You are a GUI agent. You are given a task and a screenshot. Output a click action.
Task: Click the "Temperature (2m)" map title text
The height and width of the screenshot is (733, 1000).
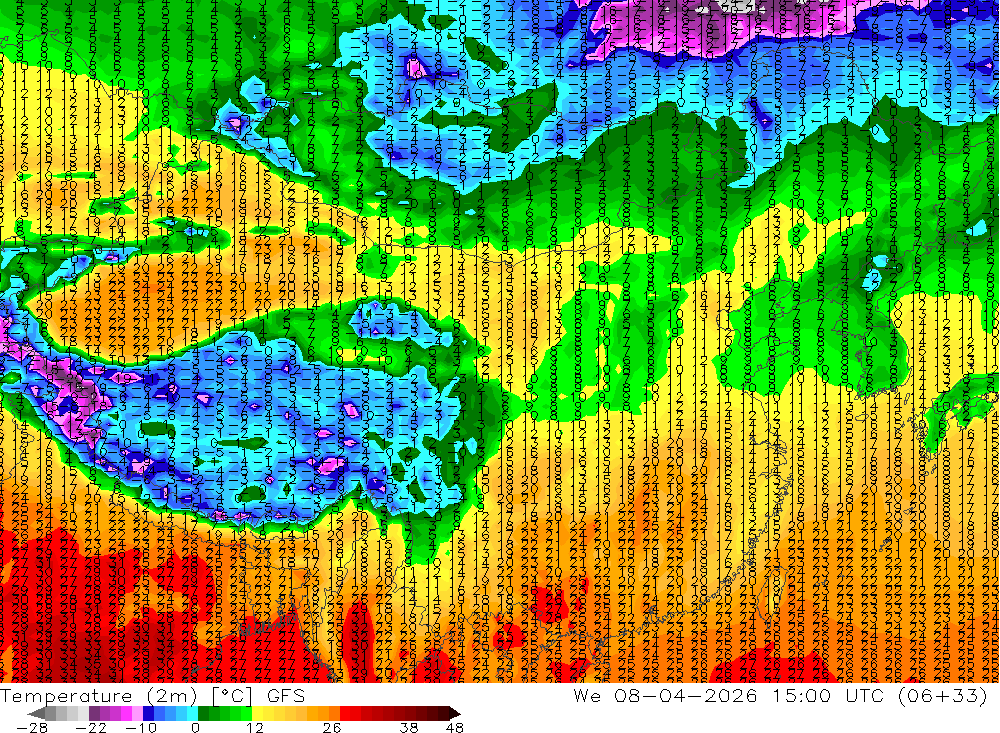(99, 696)
